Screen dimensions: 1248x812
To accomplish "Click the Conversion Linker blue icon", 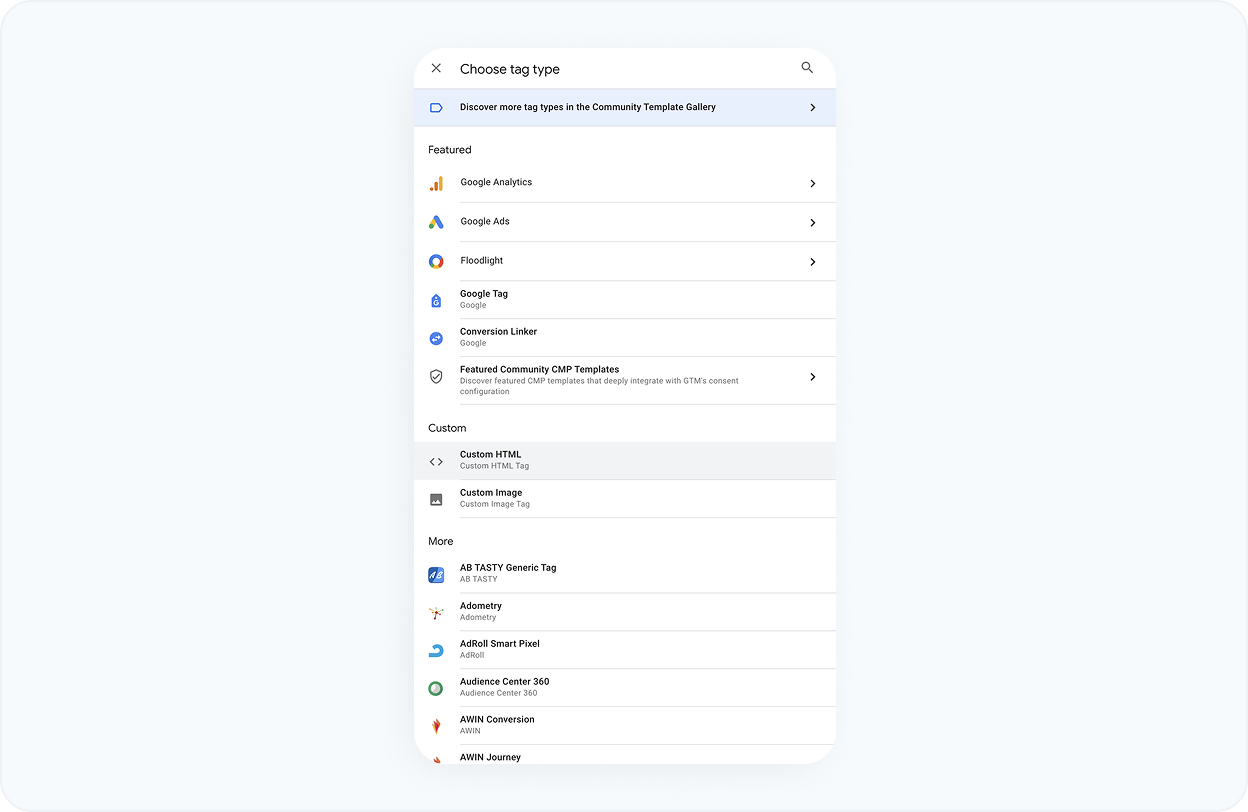I will tap(436, 338).
